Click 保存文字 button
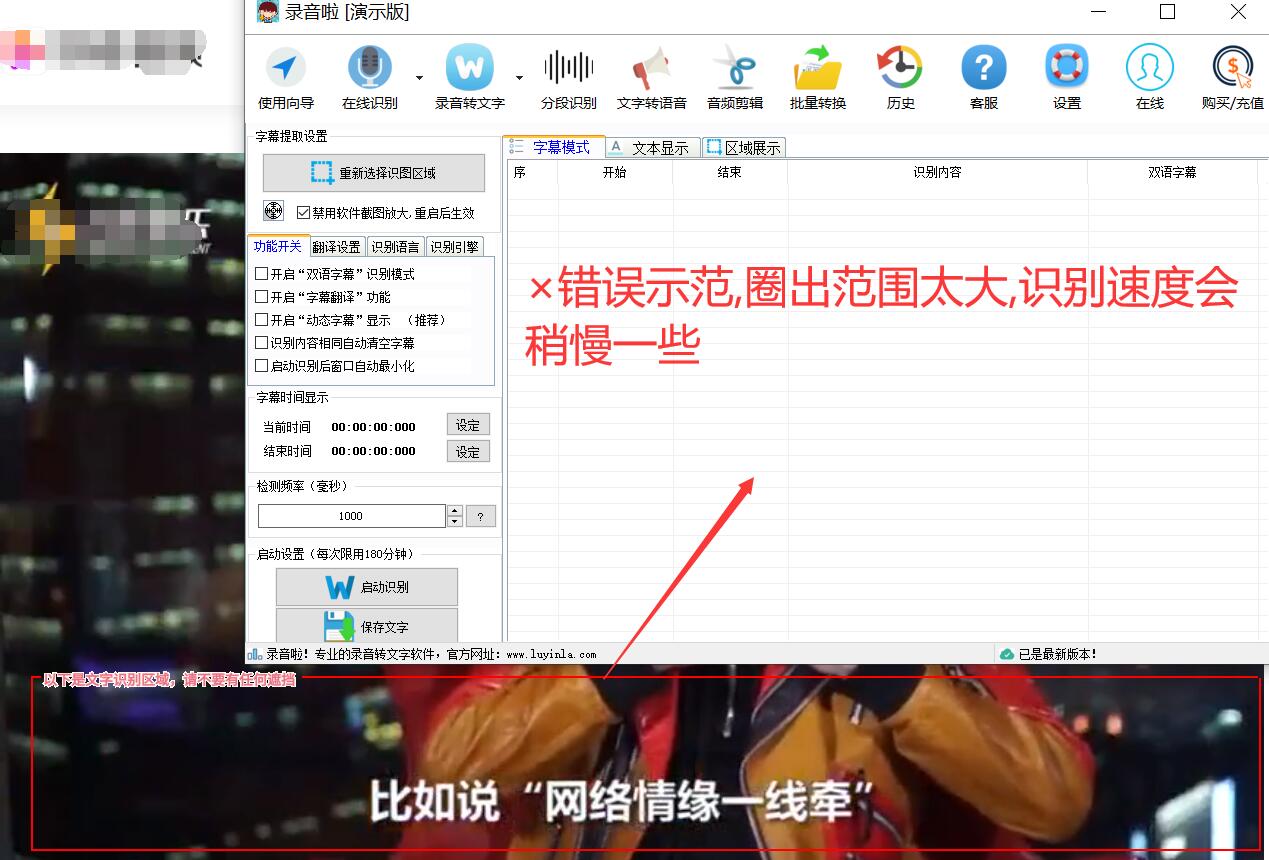The width and height of the screenshot is (1269, 860). pyautogui.click(x=367, y=626)
